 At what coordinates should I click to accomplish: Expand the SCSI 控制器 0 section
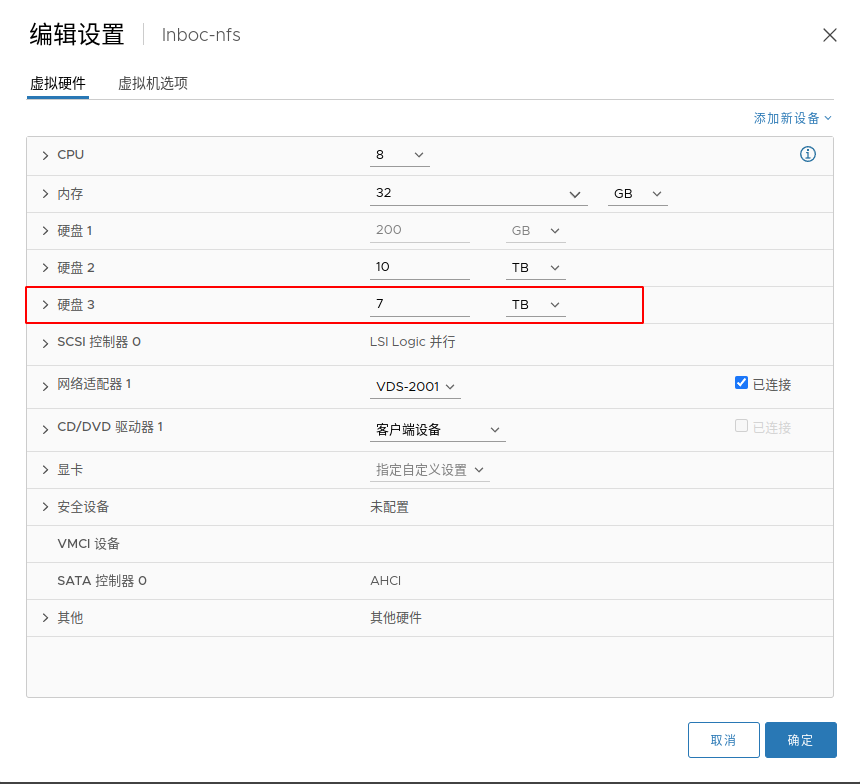46,341
